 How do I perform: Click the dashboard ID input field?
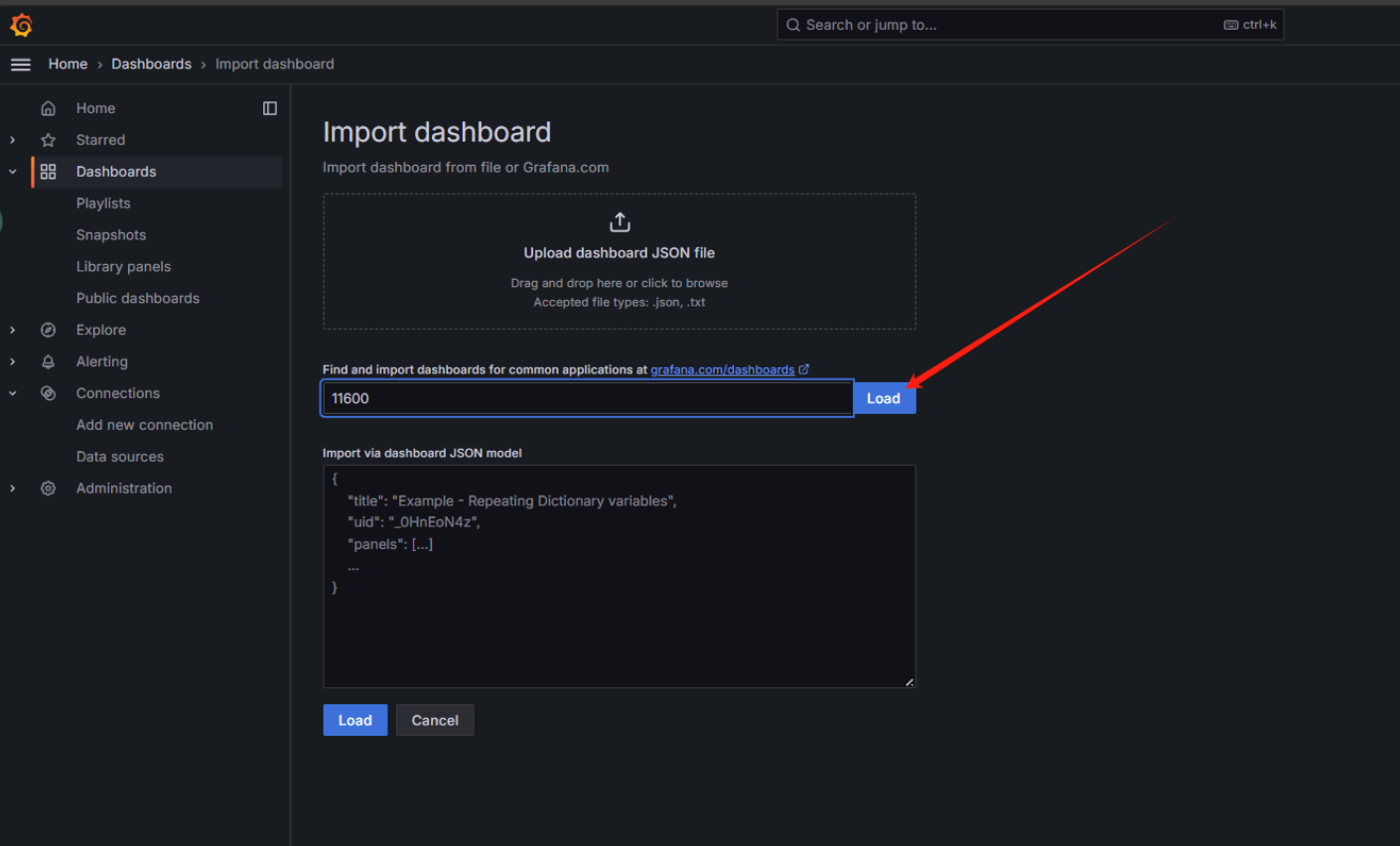586,398
